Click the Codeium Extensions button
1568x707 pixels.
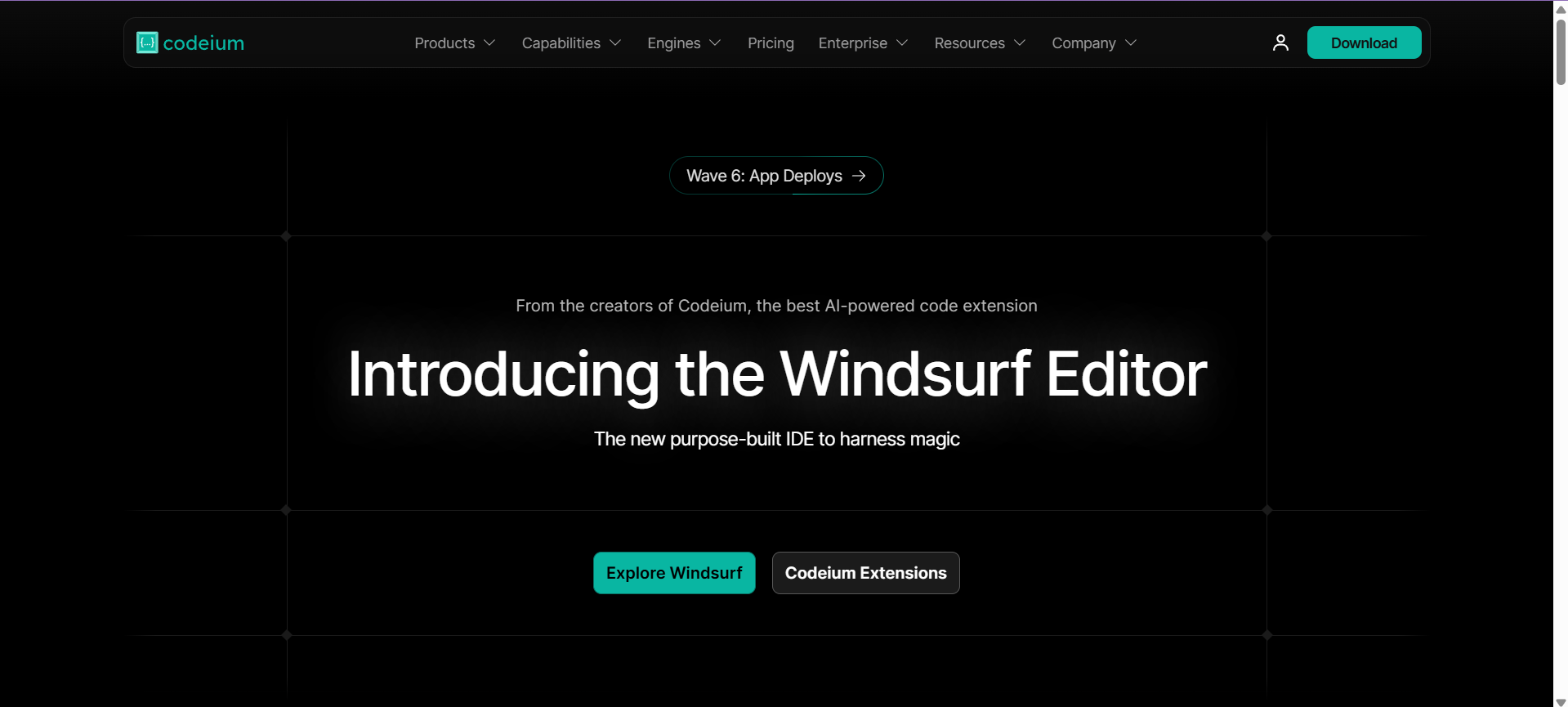click(x=865, y=573)
